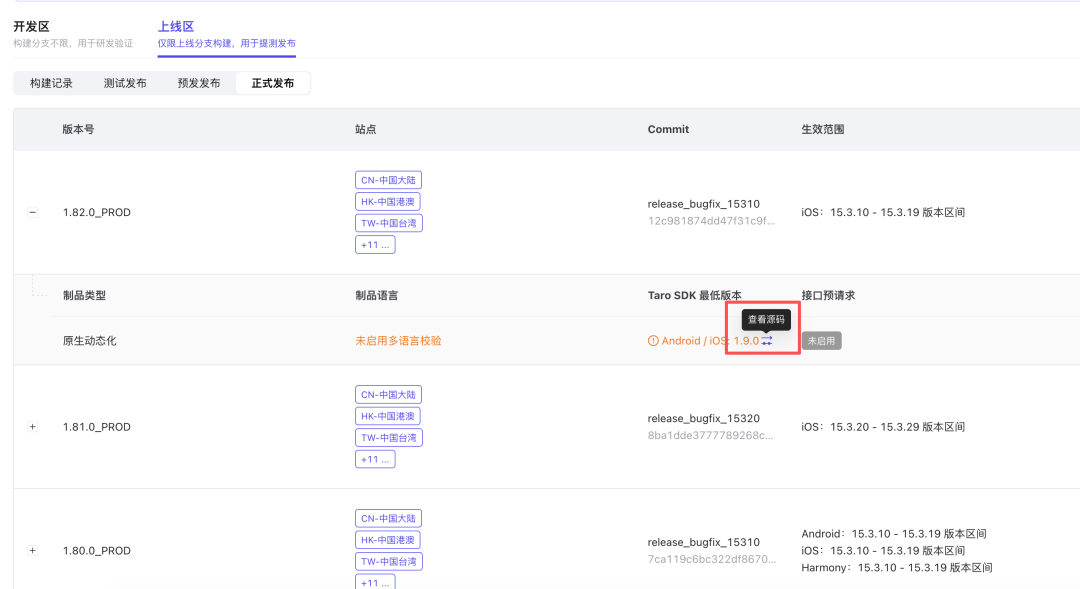Click the 版本号 column header

79,130
